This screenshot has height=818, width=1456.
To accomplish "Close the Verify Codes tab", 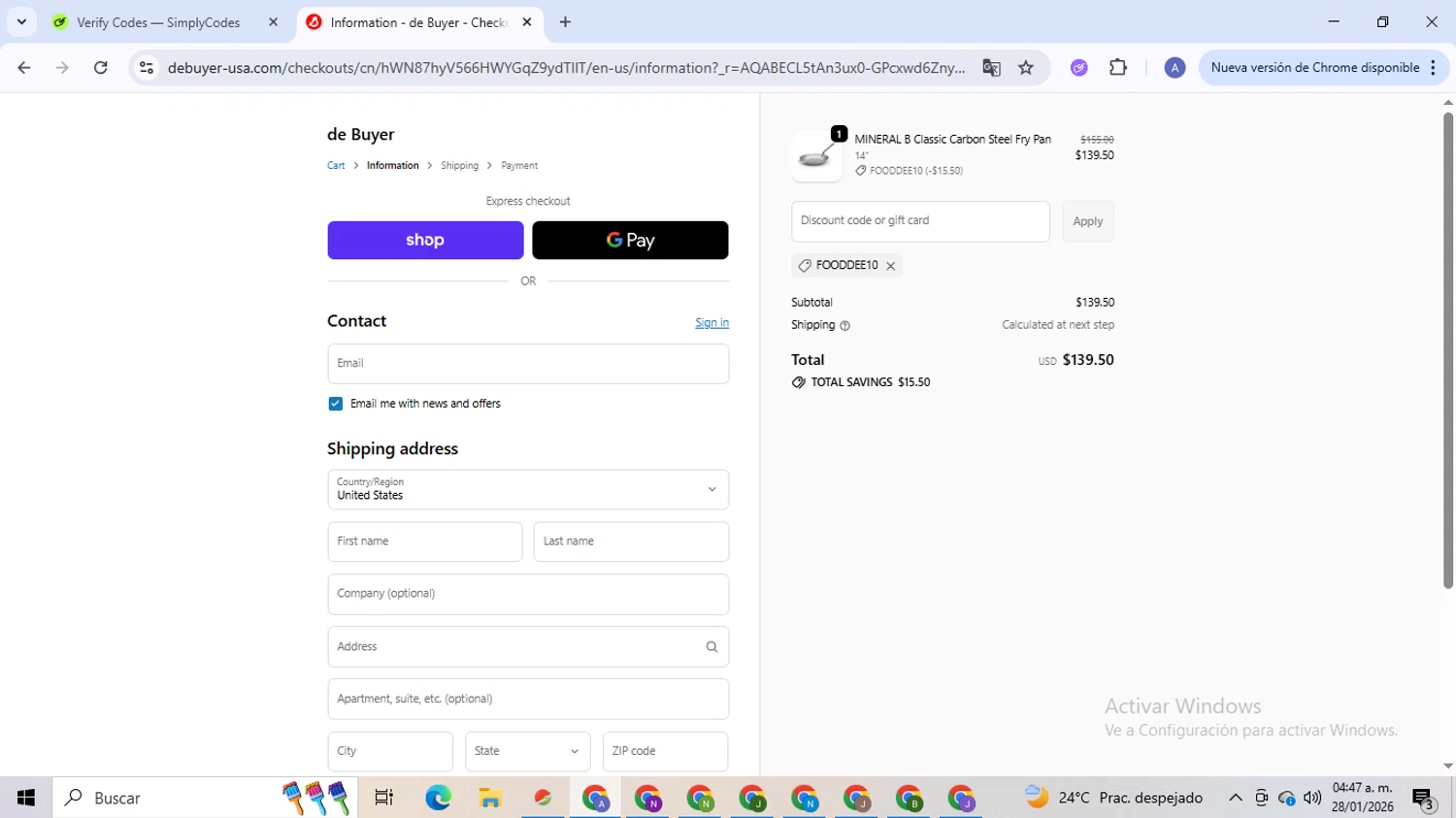I will click(273, 22).
